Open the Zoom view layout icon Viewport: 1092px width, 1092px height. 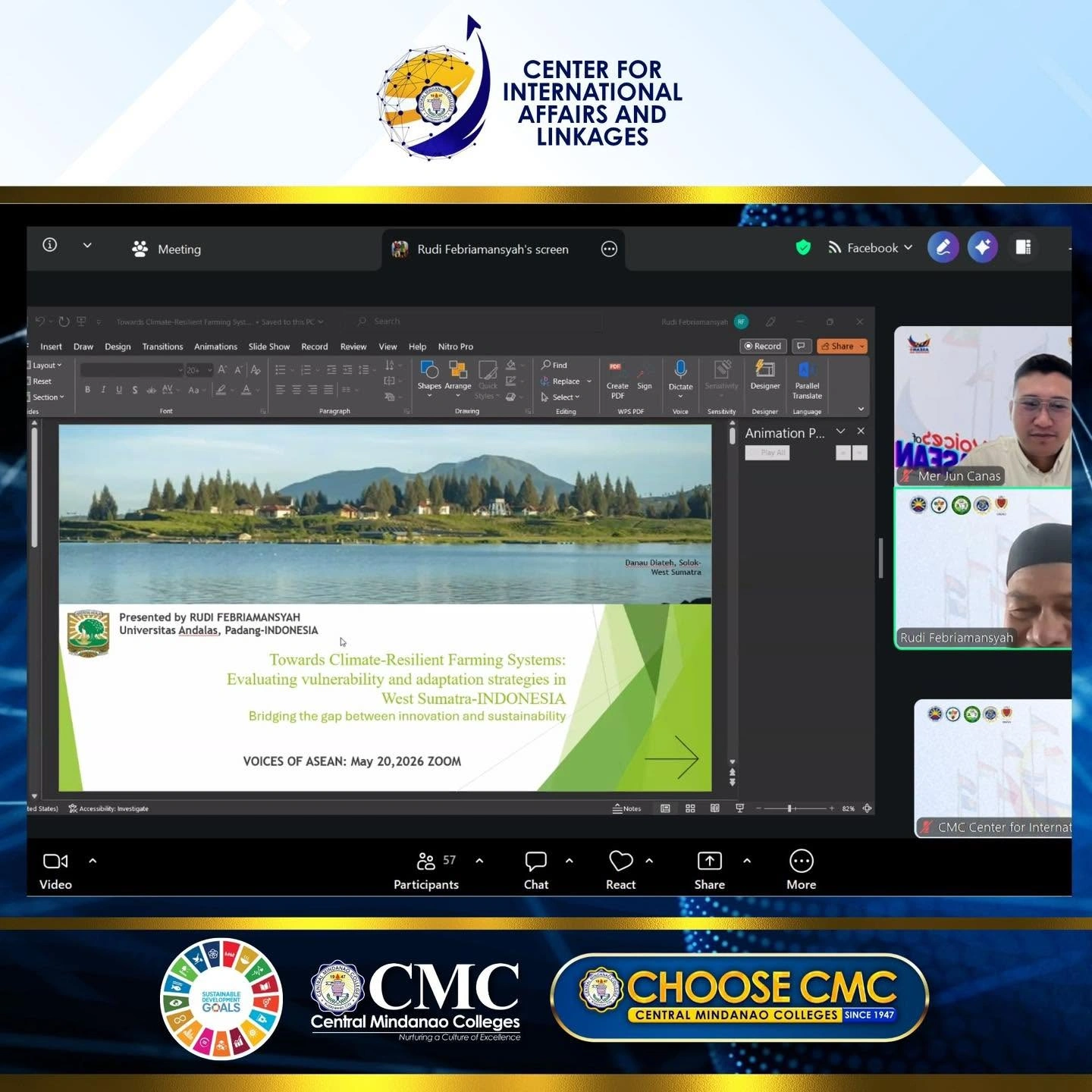click(1024, 247)
